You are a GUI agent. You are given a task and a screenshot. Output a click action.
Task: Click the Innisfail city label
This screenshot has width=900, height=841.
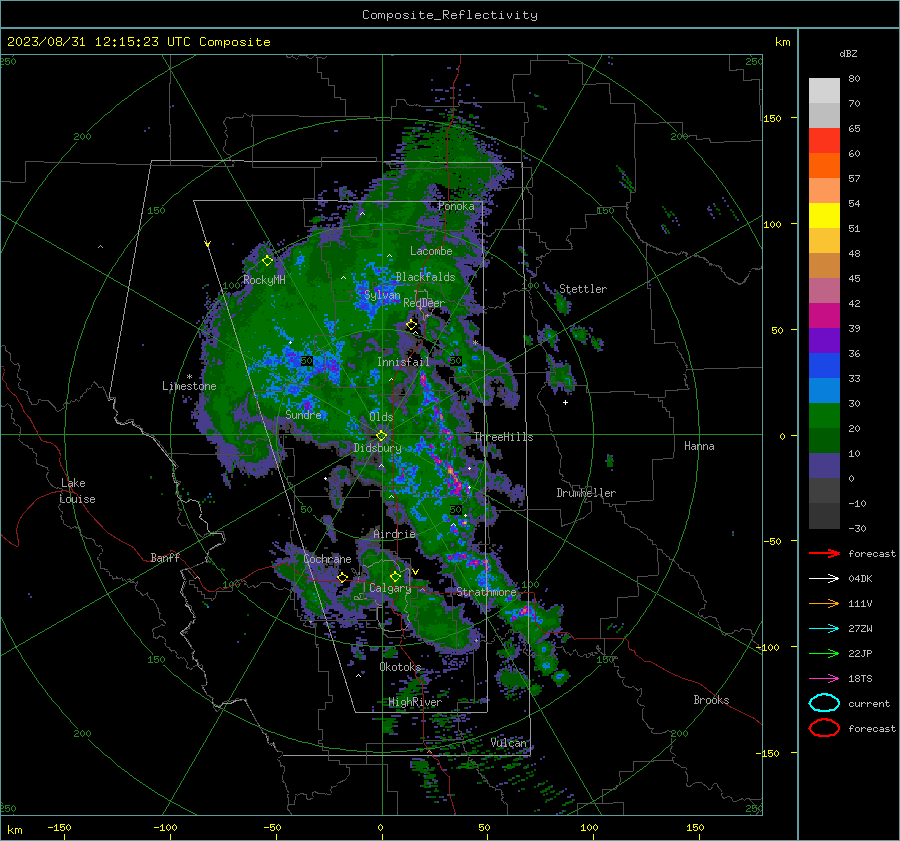(x=403, y=362)
